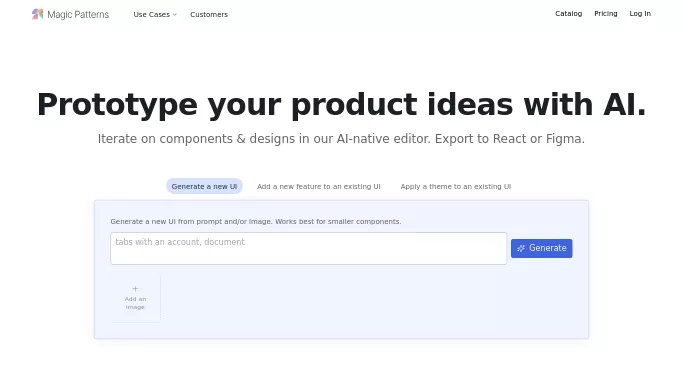This screenshot has height=384, width=683.
Task: Expand the Use Cases chevron
Action: pos(175,14)
